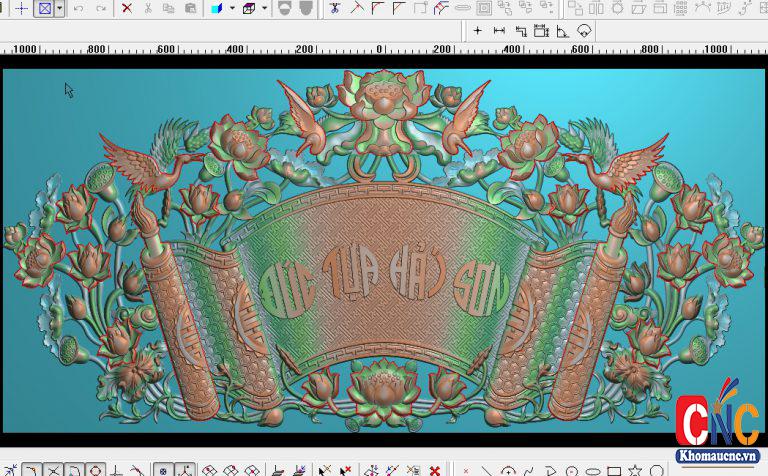Click the Copy icon in toolbar
768x476 pixels.
point(169,8)
